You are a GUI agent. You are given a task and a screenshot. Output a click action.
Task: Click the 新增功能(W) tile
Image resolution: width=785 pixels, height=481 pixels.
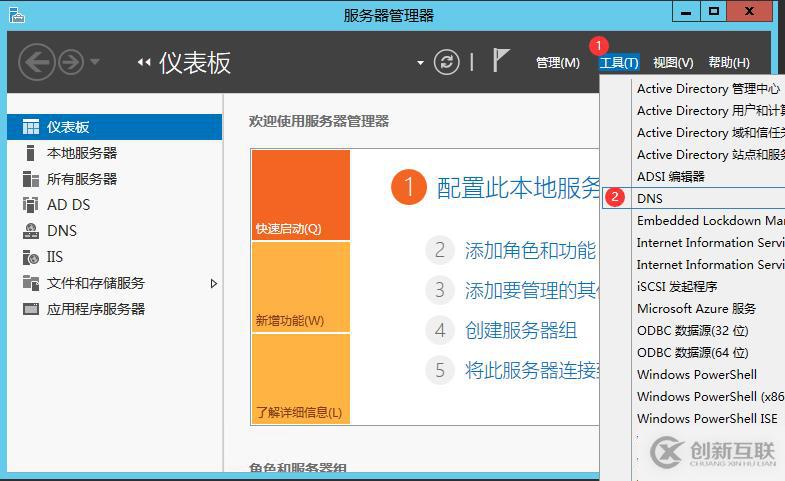pyautogui.click(x=301, y=287)
